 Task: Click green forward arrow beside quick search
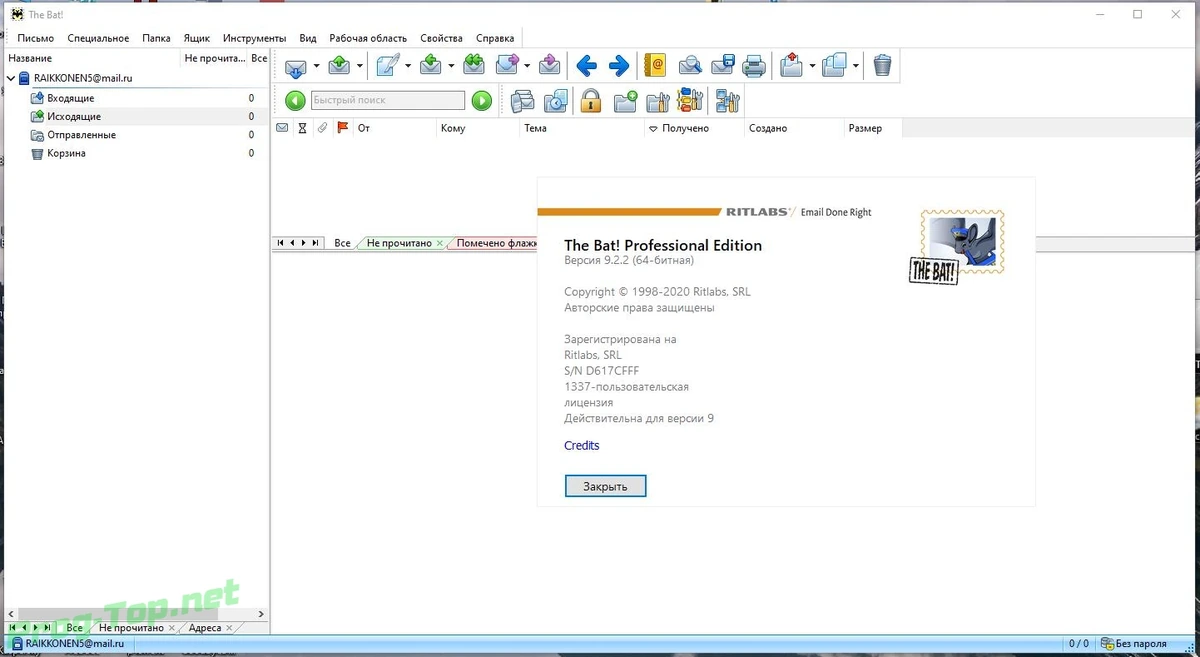(481, 100)
